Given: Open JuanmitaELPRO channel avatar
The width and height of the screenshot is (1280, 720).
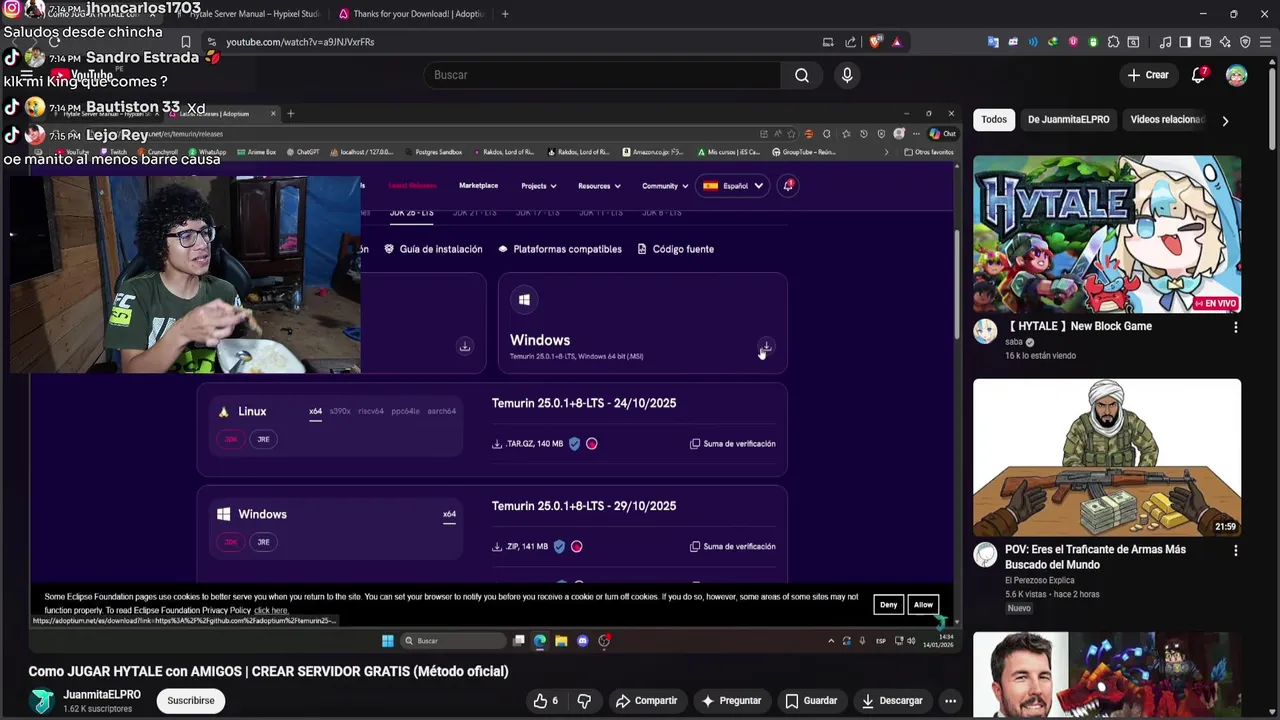Looking at the screenshot, I should (x=42, y=701).
